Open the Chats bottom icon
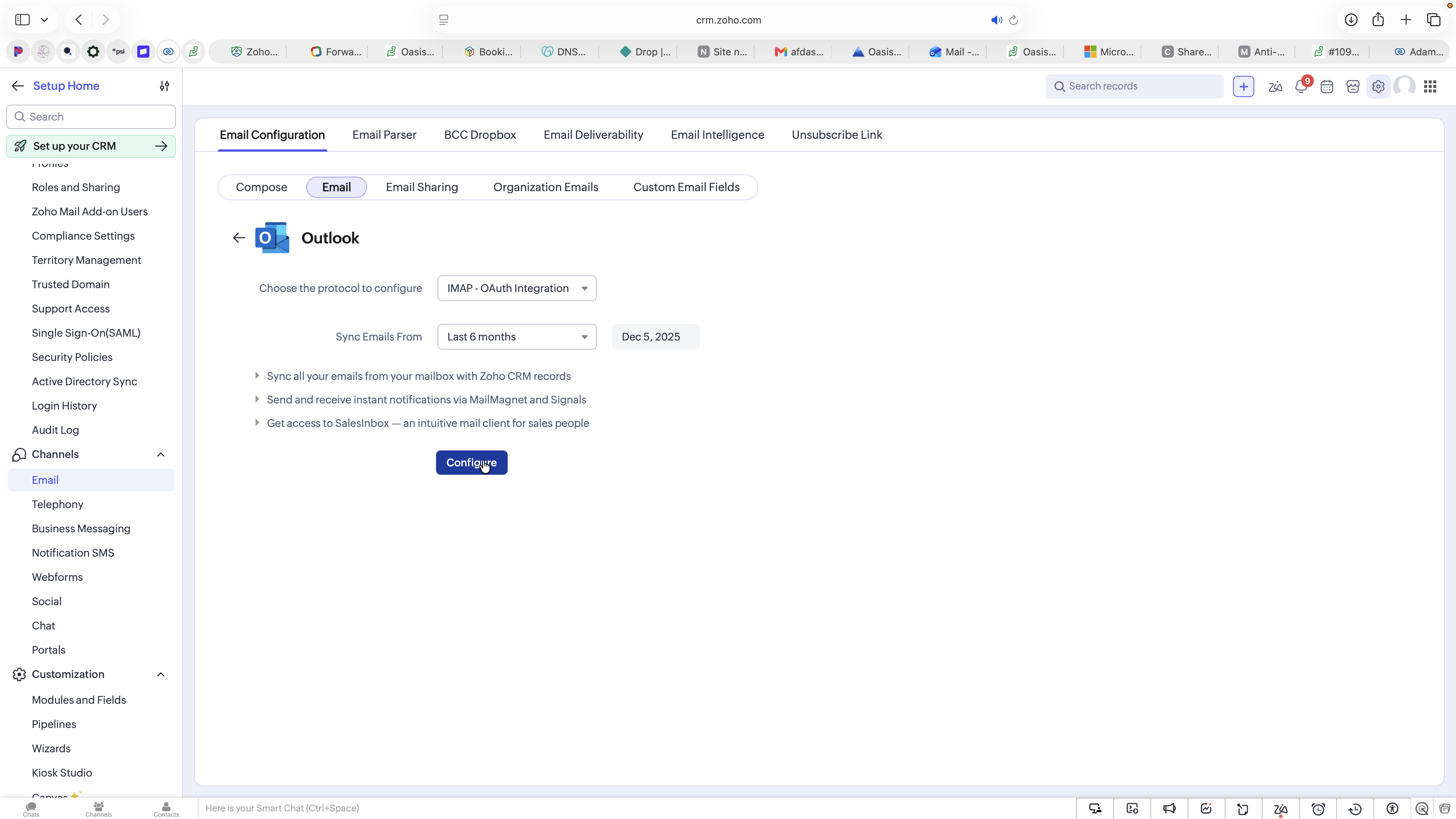This screenshot has height=819, width=1456. [x=31, y=809]
